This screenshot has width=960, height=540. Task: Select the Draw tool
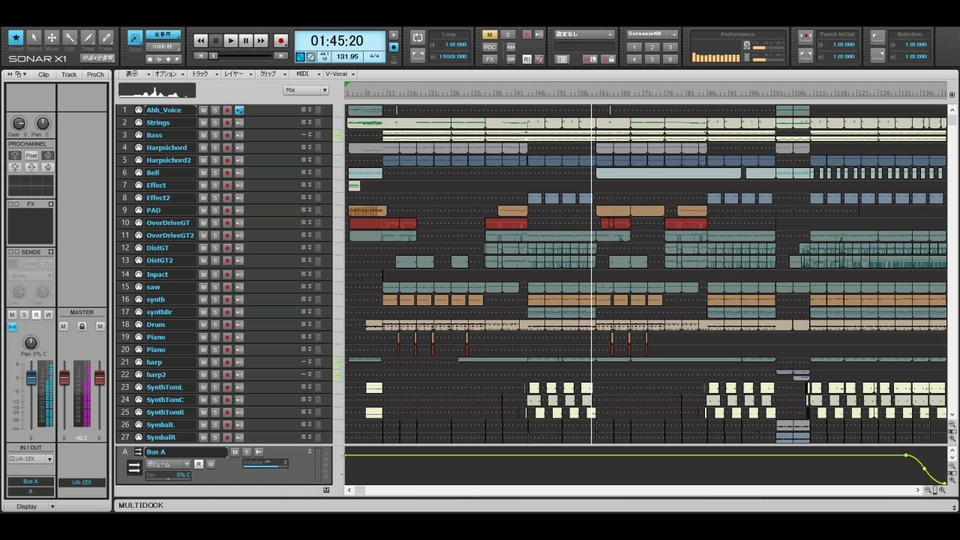[88, 39]
